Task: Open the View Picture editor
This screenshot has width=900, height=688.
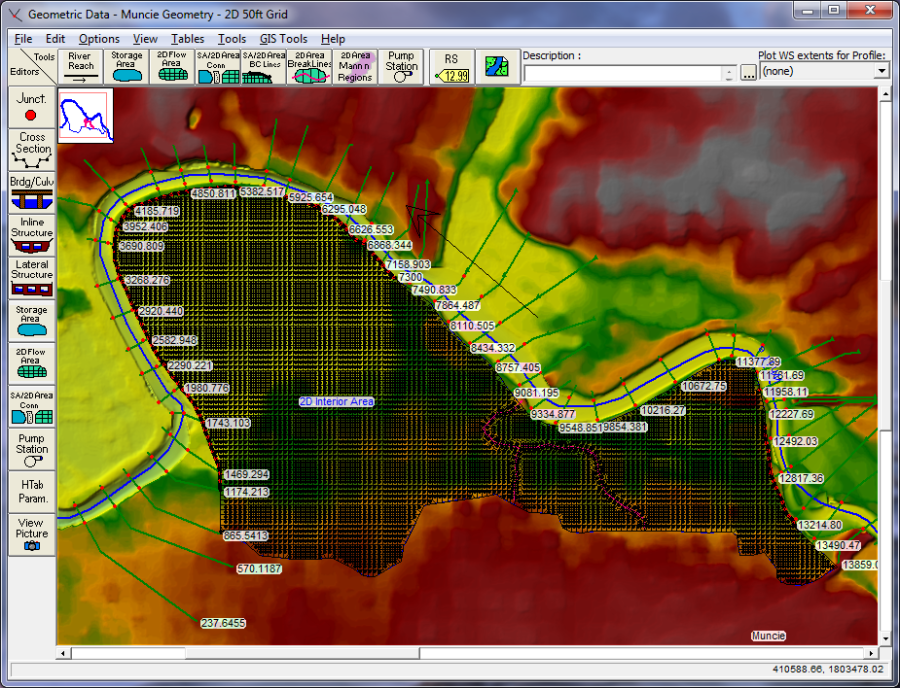Action: click(31, 534)
